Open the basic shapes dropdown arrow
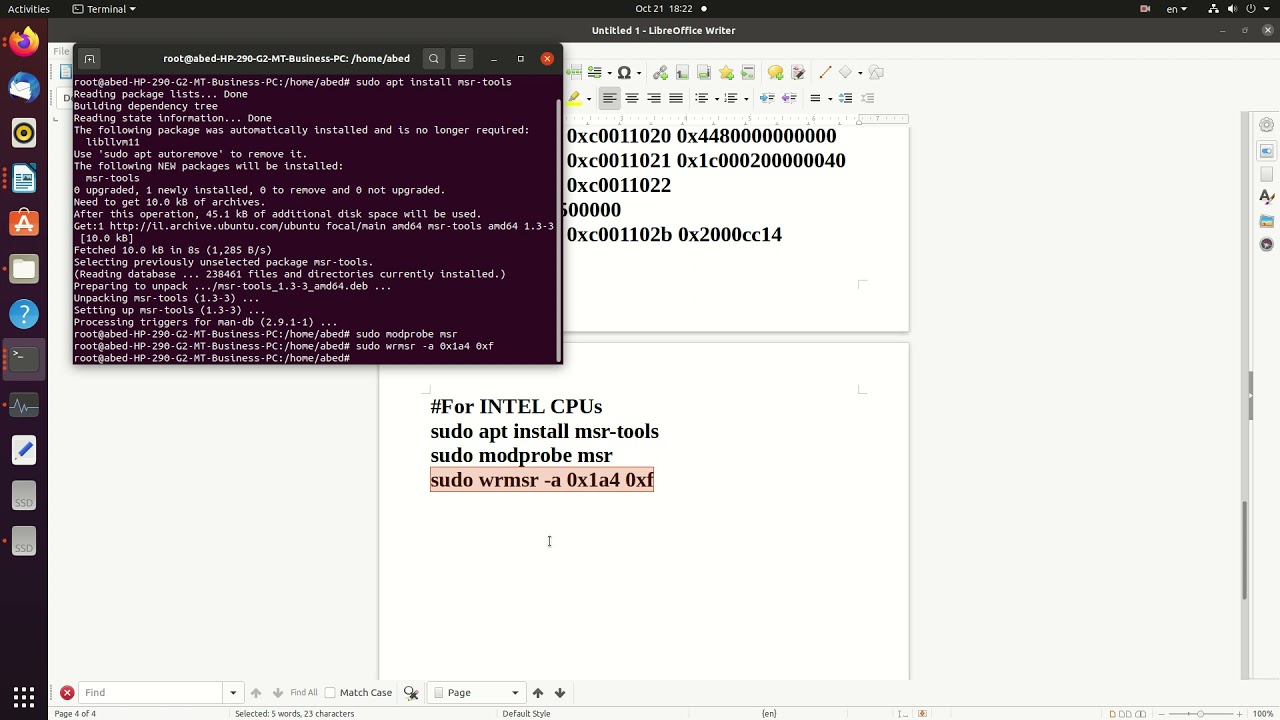This screenshot has height=720, width=1280. click(x=860, y=73)
